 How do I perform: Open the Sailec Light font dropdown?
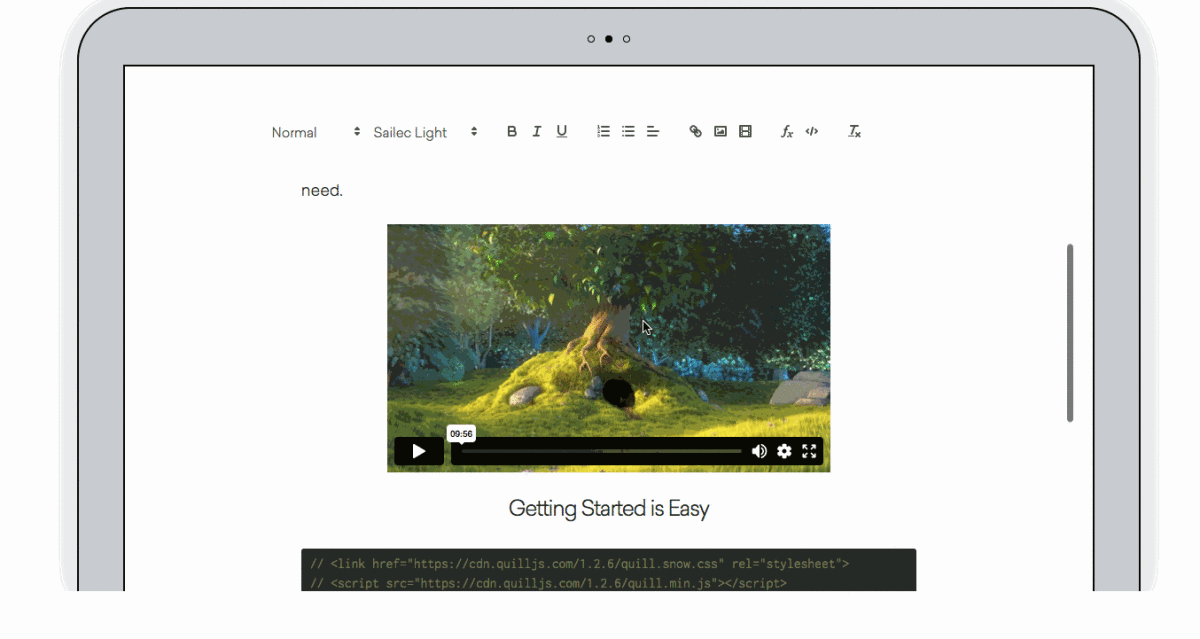[x=425, y=132]
